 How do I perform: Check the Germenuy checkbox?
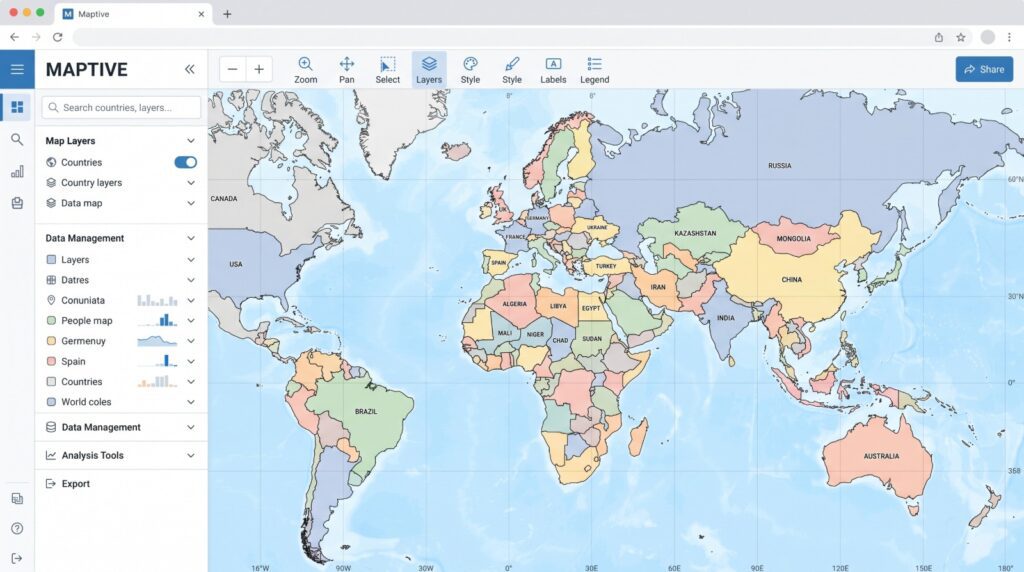(51, 341)
